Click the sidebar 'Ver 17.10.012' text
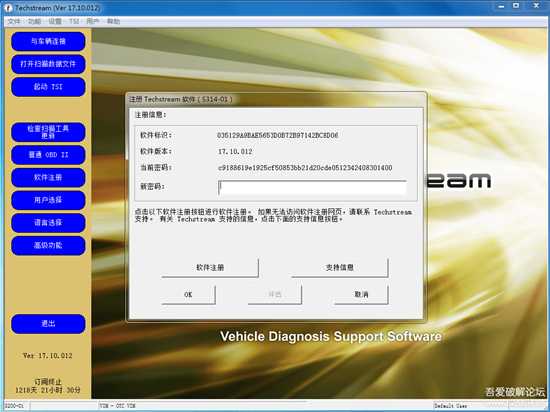The height and width of the screenshot is (412, 550). tap(48, 356)
